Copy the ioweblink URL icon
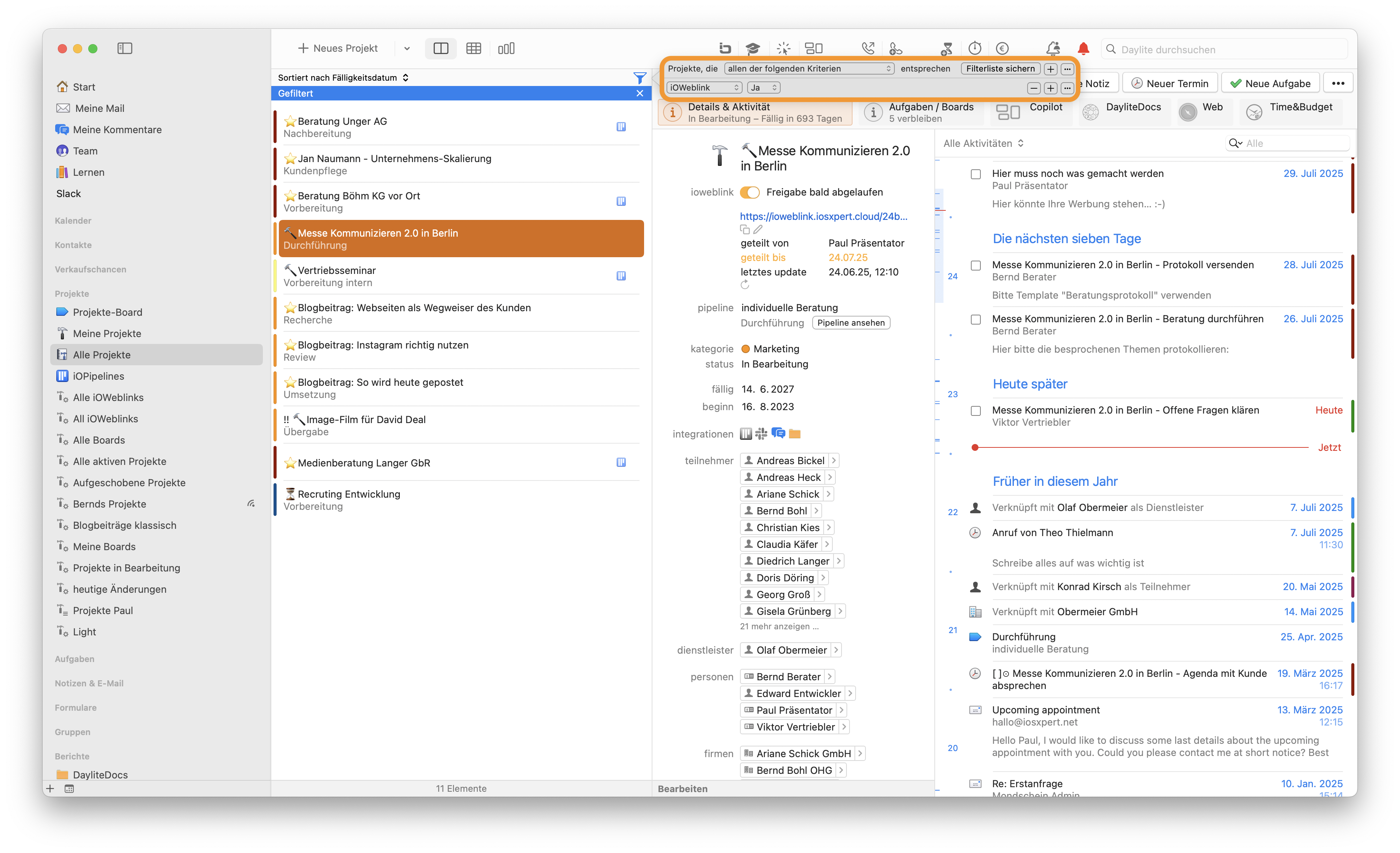 pos(745,229)
